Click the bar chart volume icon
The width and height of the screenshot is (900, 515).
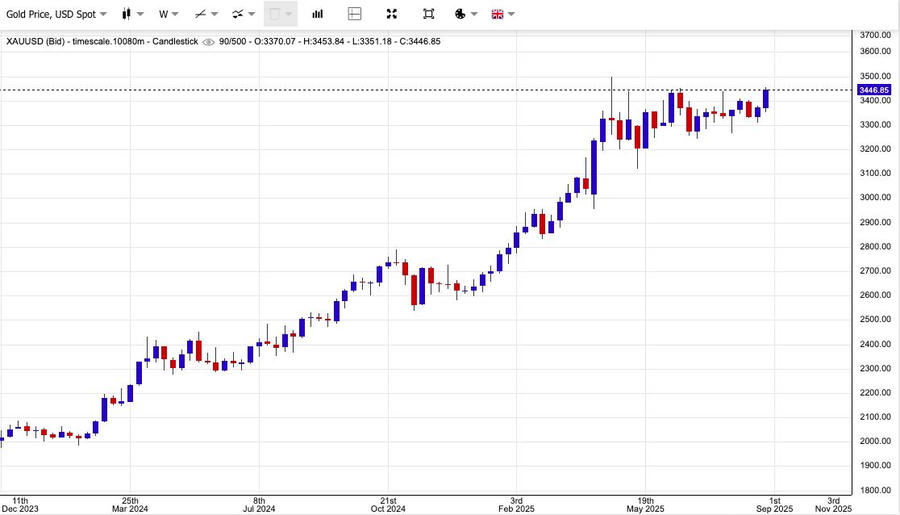point(317,14)
